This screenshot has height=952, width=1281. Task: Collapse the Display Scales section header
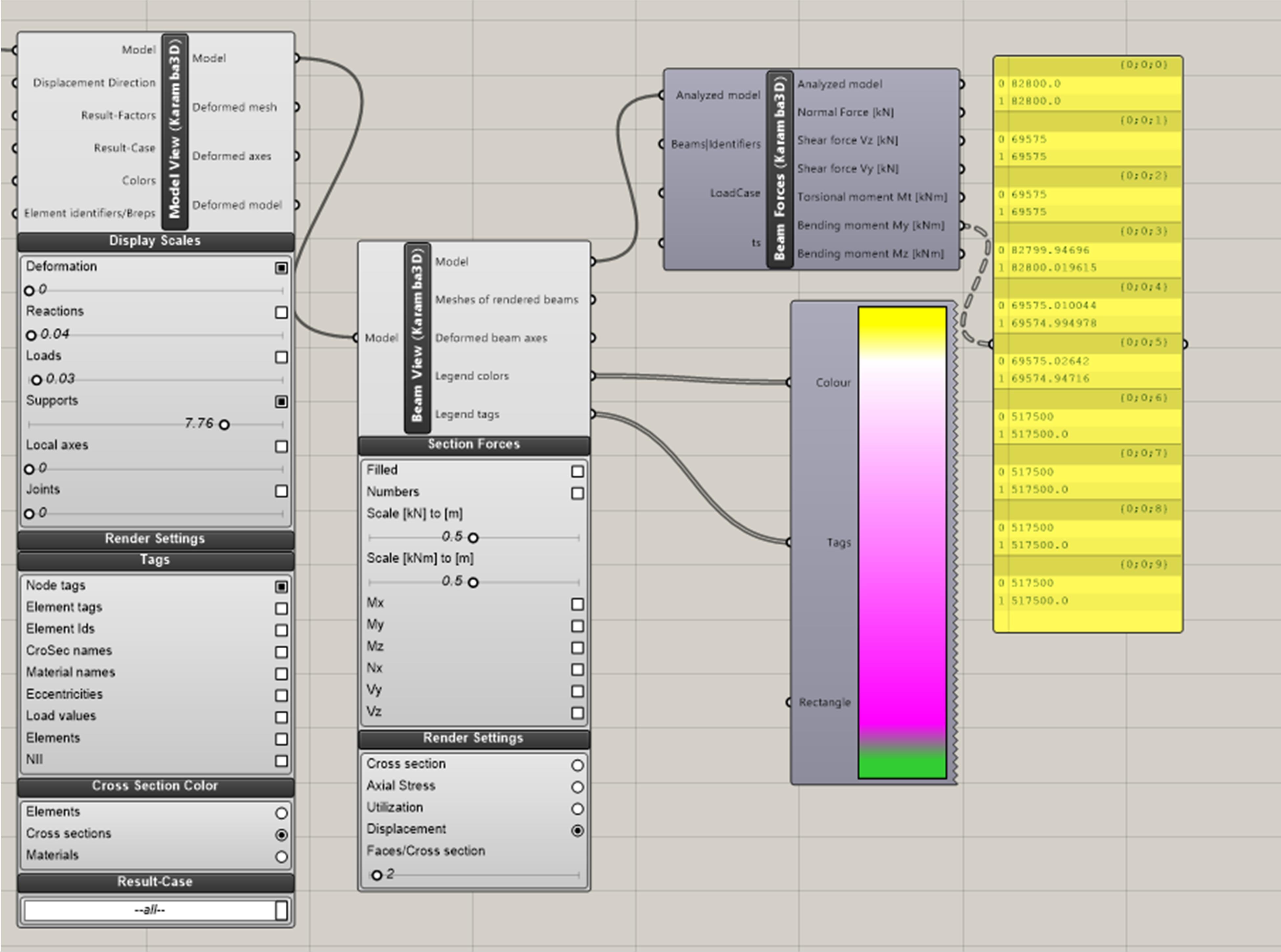(155, 241)
